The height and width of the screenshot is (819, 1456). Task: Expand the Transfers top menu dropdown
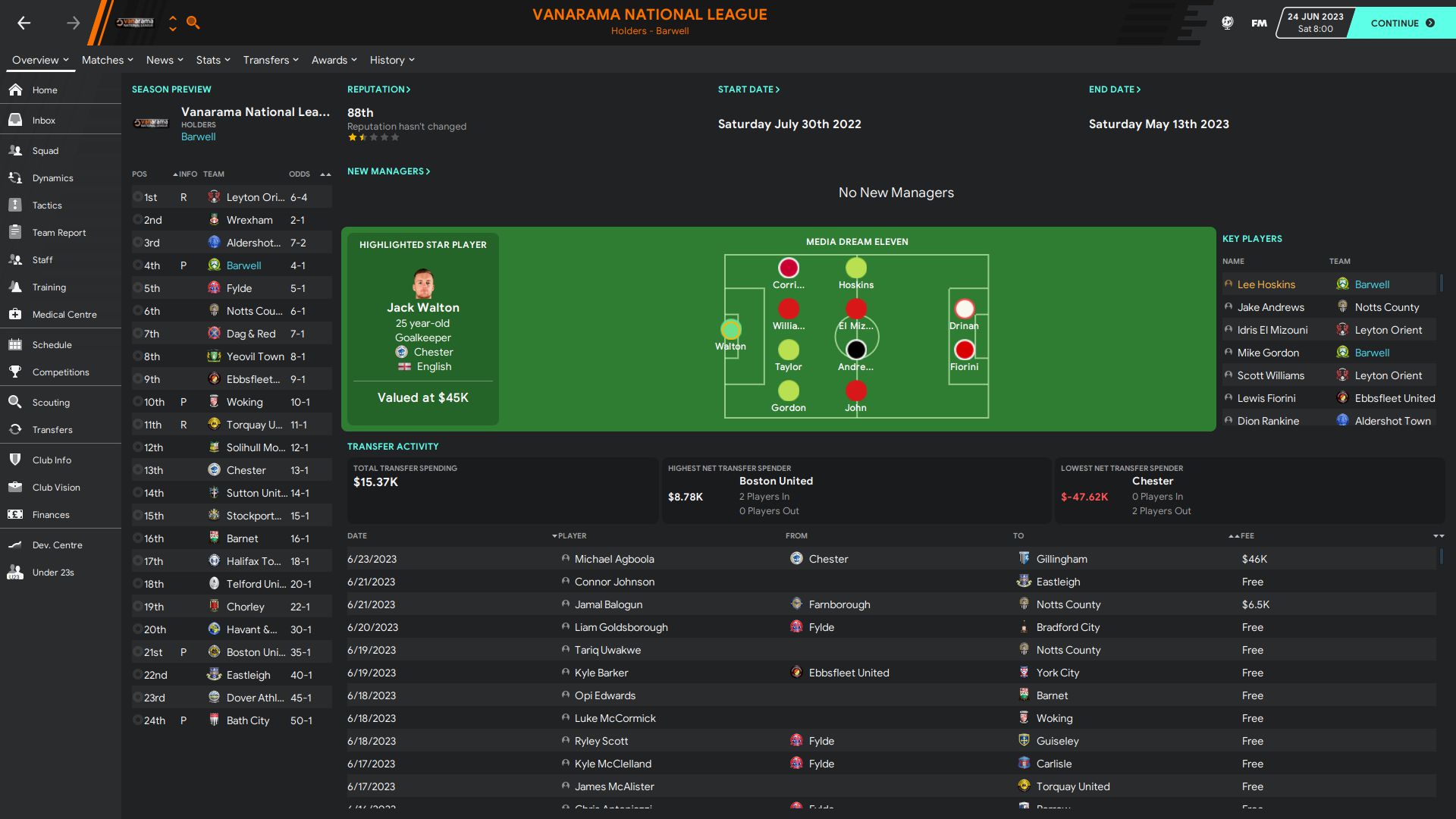(x=271, y=60)
